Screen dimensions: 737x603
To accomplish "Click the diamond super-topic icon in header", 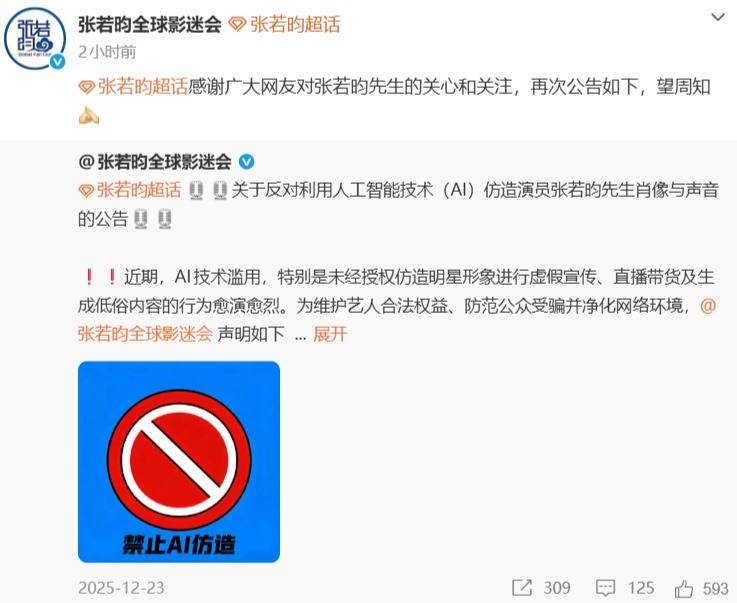I will (x=237, y=25).
